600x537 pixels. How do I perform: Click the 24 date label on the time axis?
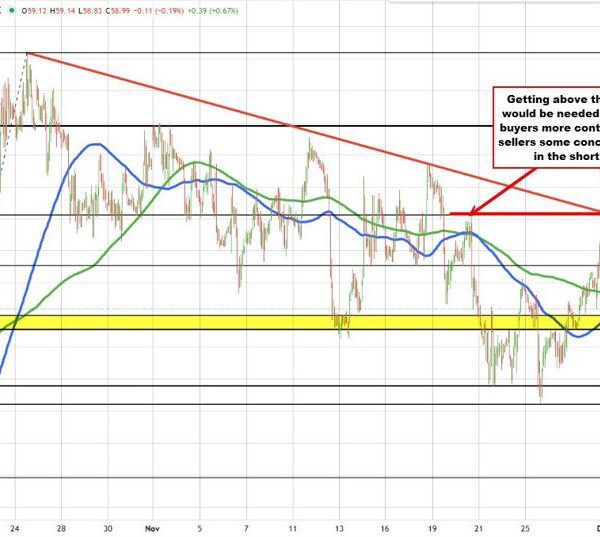tap(15, 526)
